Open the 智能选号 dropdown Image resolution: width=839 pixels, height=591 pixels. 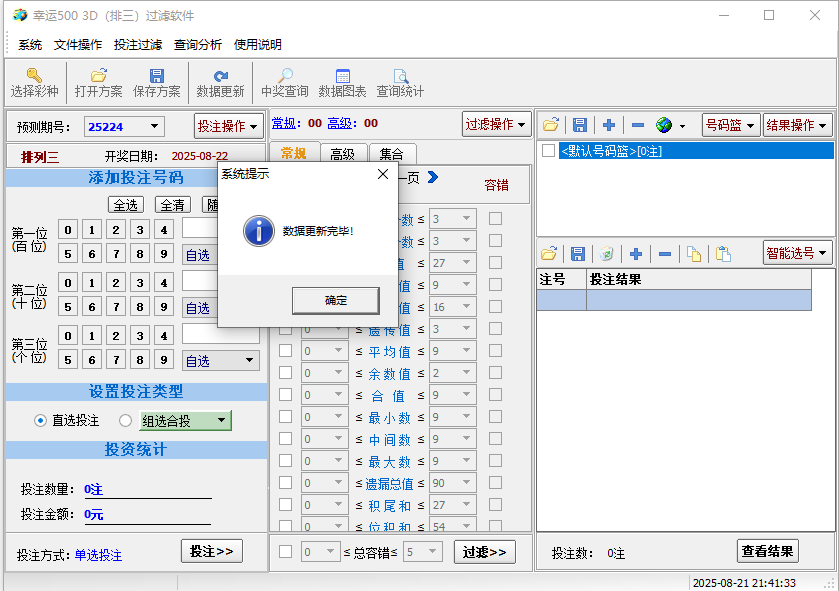coord(797,253)
